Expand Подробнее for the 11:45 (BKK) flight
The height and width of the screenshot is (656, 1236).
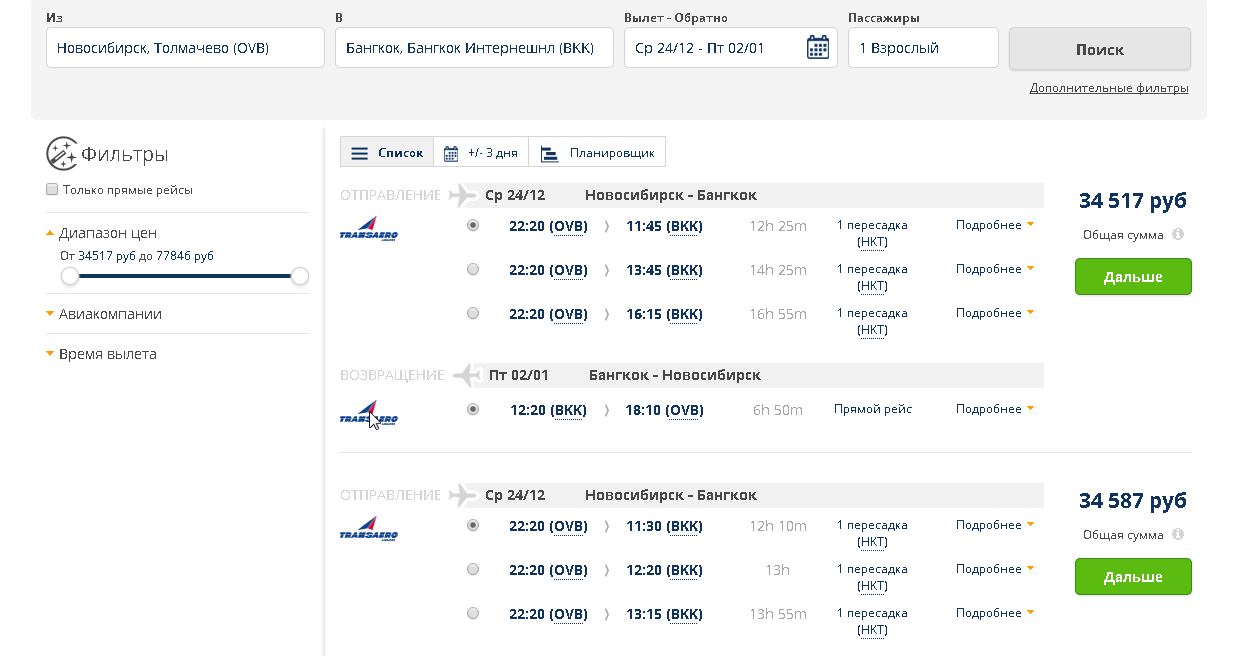tap(994, 225)
